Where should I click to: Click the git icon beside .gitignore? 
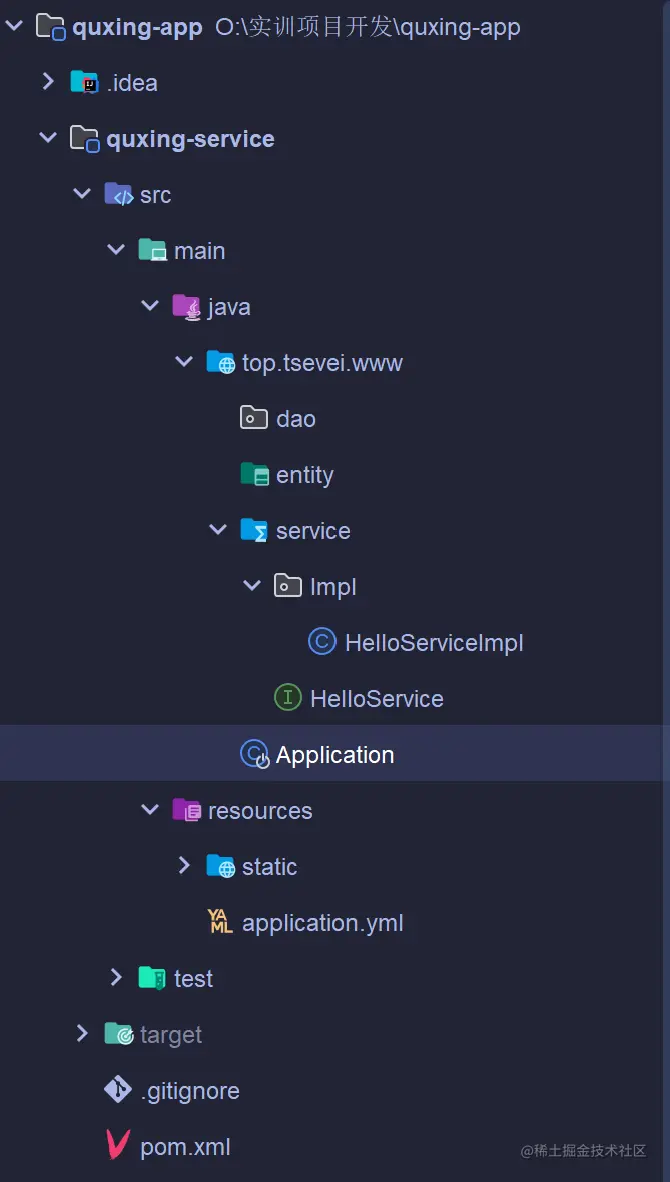point(118,1090)
